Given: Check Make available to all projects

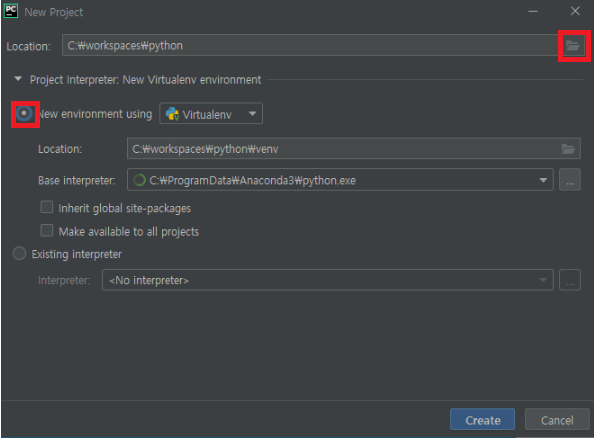Looking at the screenshot, I should click(x=47, y=230).
